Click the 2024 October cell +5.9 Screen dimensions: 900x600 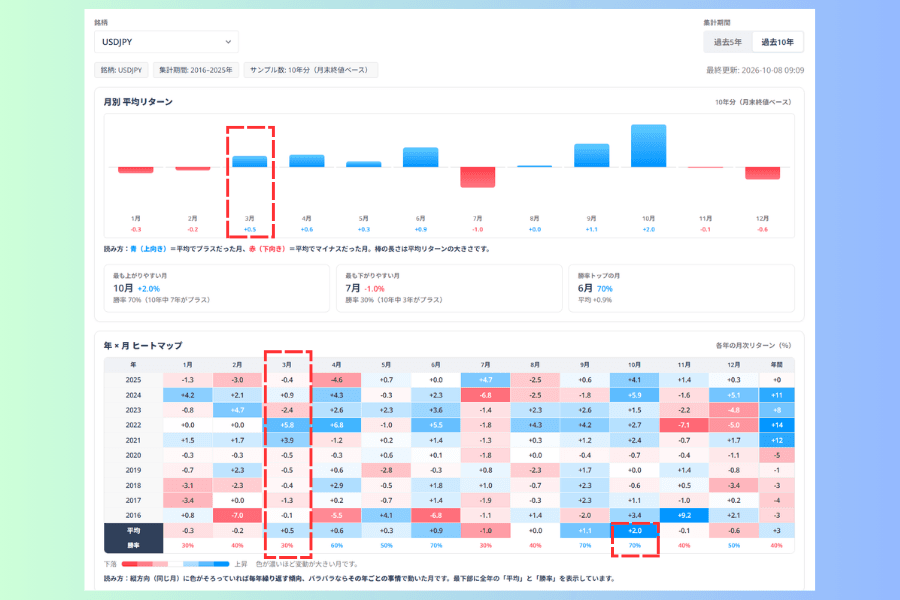[x=634, y=395]
